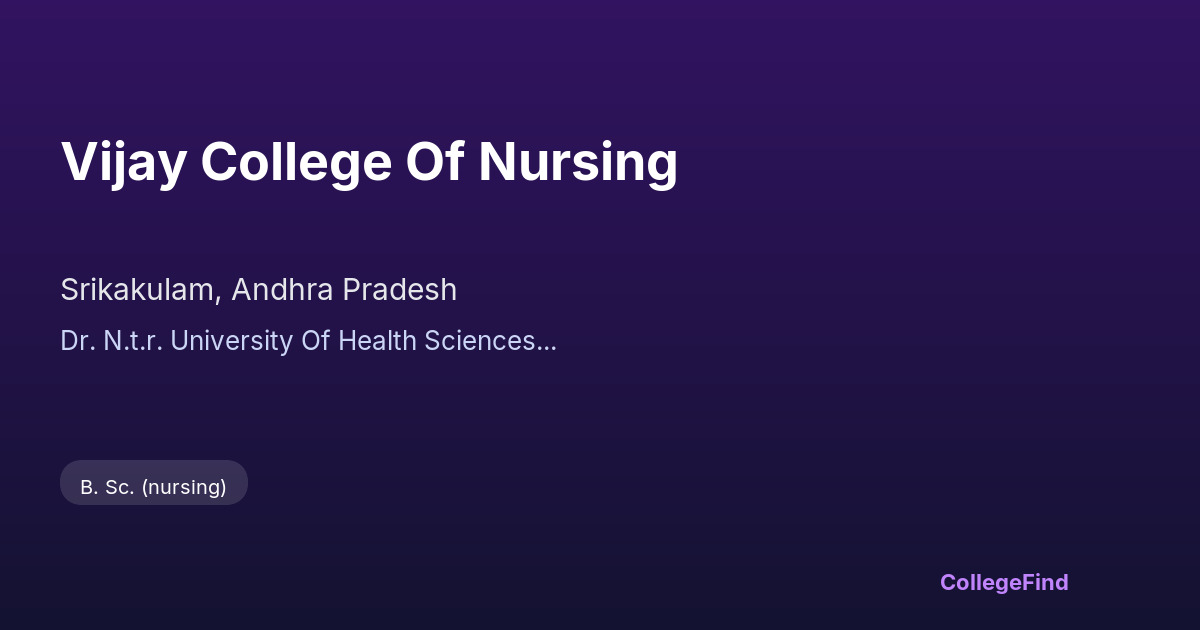Viewport: 1200px width, 630px height.
Task: Select the word Srikakulam in the location
Action: pyautogui.click(x=139, y=290)
